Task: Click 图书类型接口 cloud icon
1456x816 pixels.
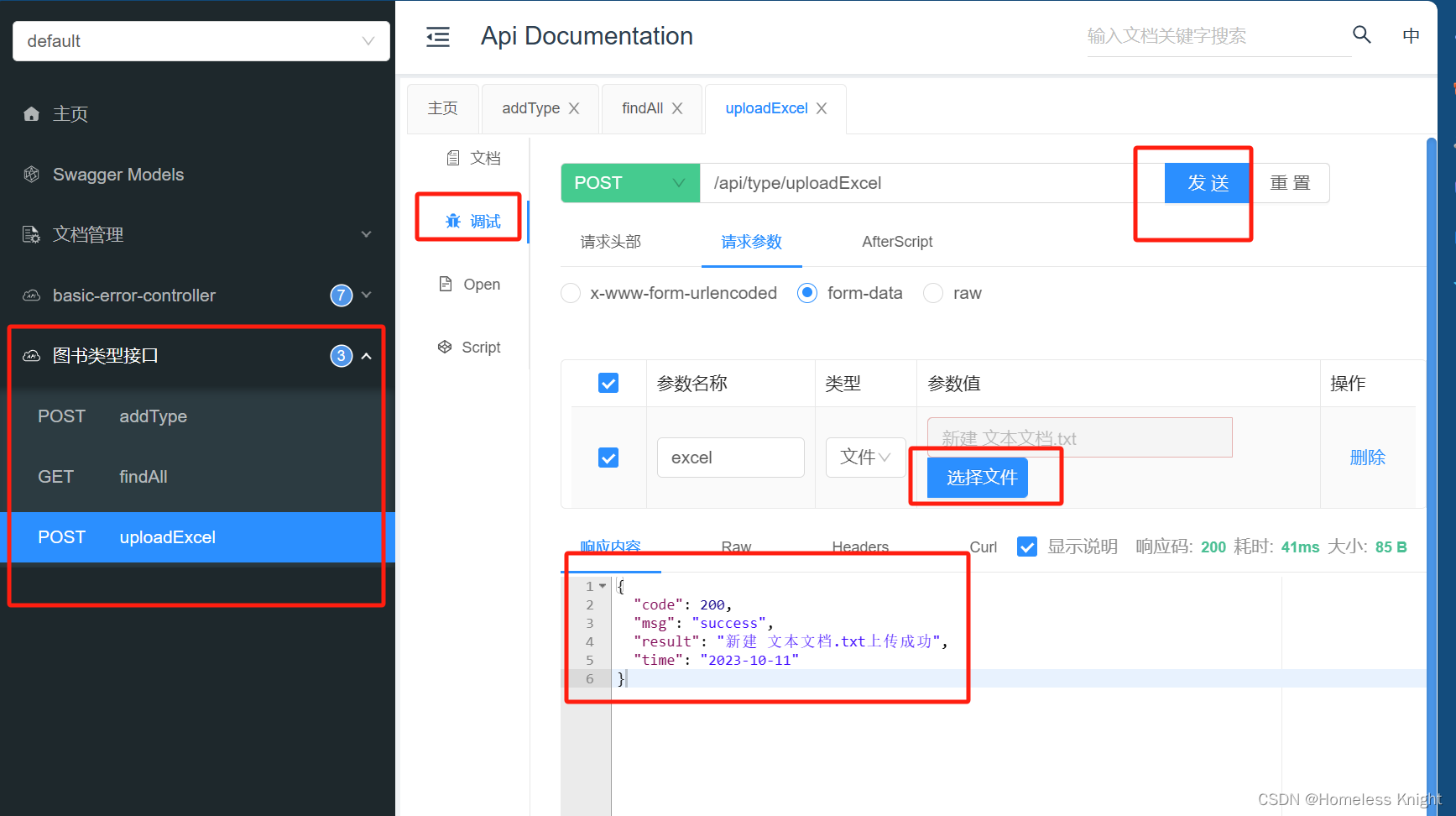Action: click(x=32, y=356)
